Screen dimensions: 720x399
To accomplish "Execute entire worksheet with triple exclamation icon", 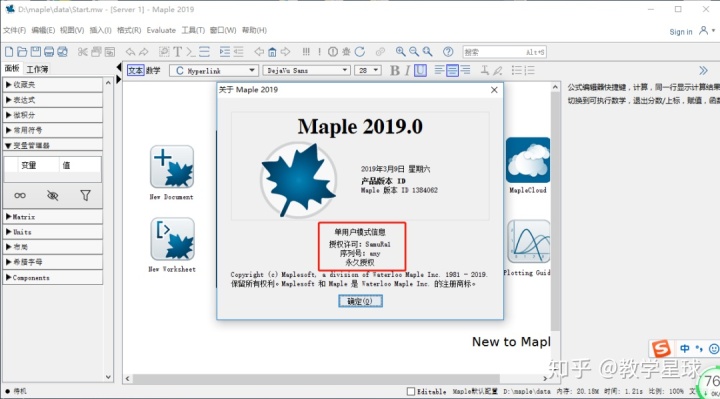I will coord(306,51).
